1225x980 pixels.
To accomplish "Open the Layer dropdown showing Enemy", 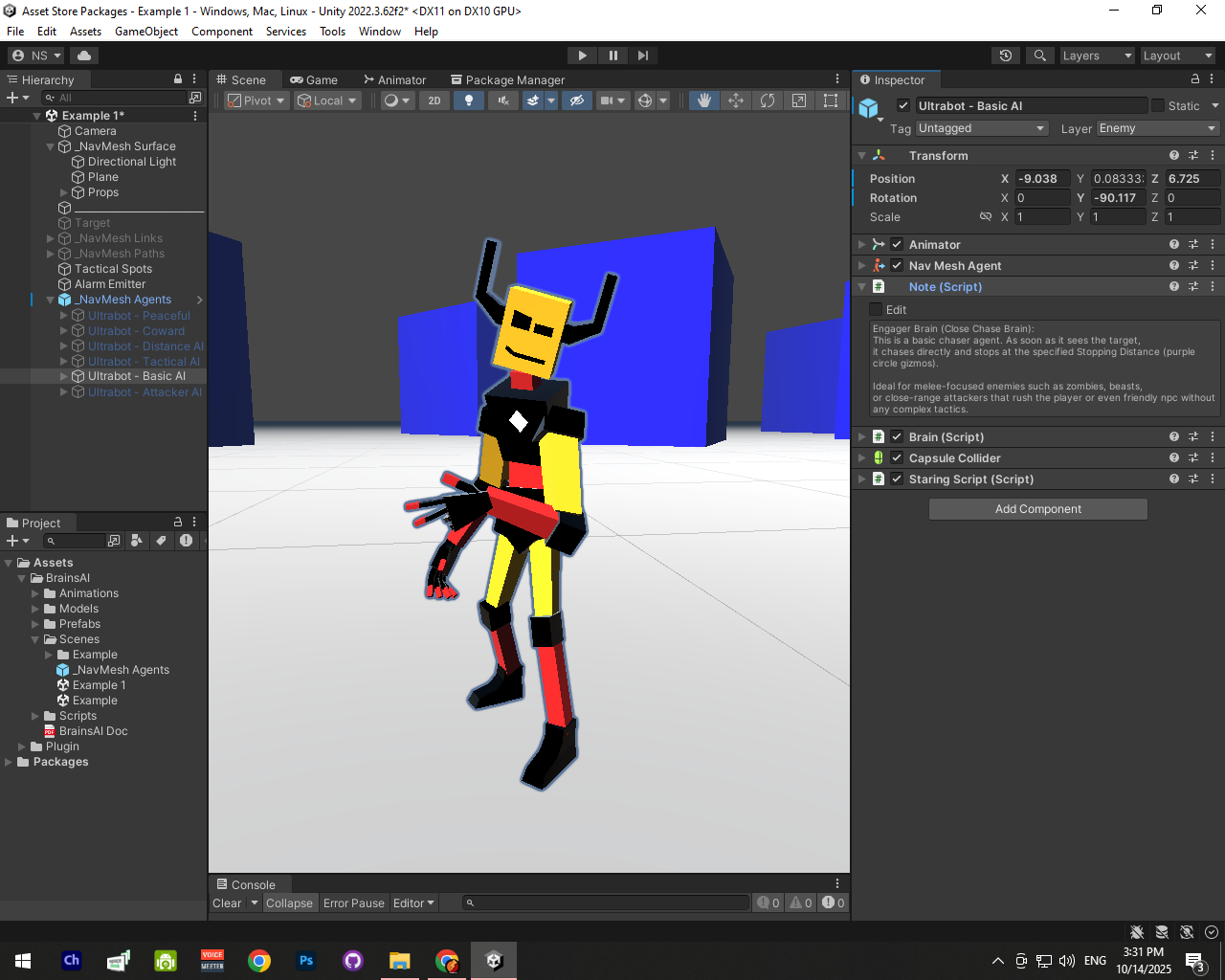I will click(x=1157, y=128).
